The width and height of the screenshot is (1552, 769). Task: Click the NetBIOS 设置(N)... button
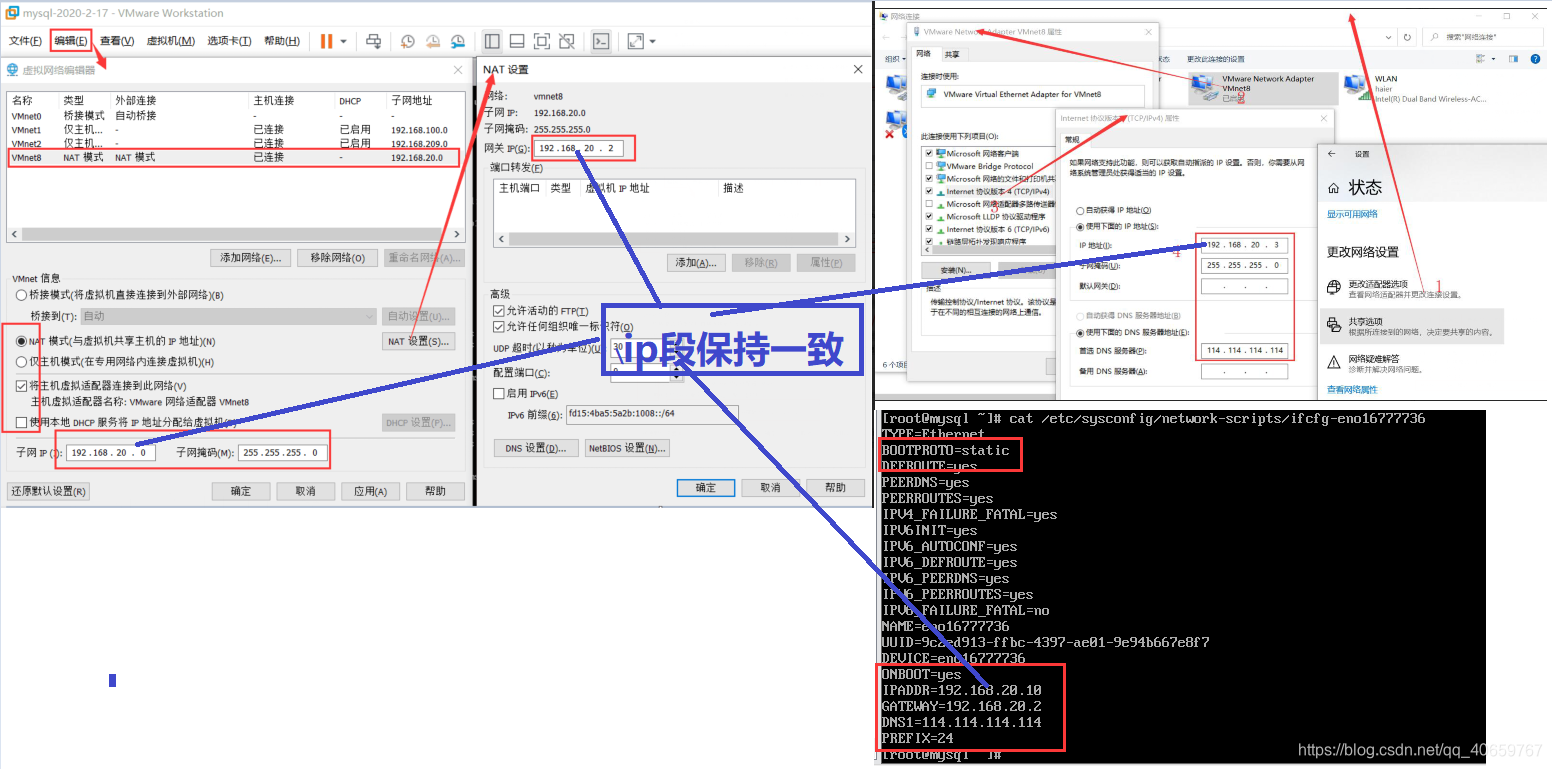click(x=627, y=448)
